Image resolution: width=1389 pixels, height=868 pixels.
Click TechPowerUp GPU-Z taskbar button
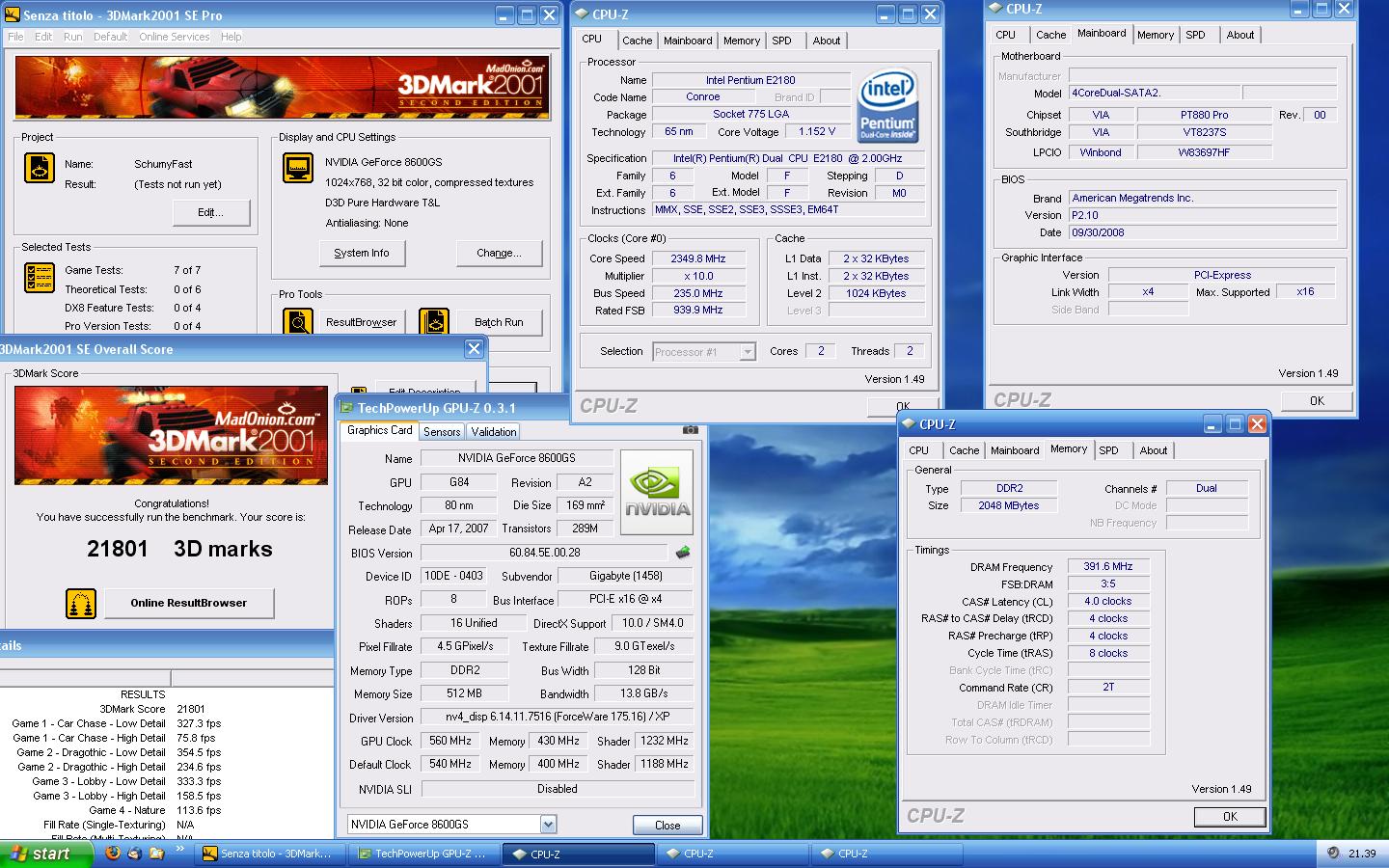pyautogui.click(x=422, y=854)
